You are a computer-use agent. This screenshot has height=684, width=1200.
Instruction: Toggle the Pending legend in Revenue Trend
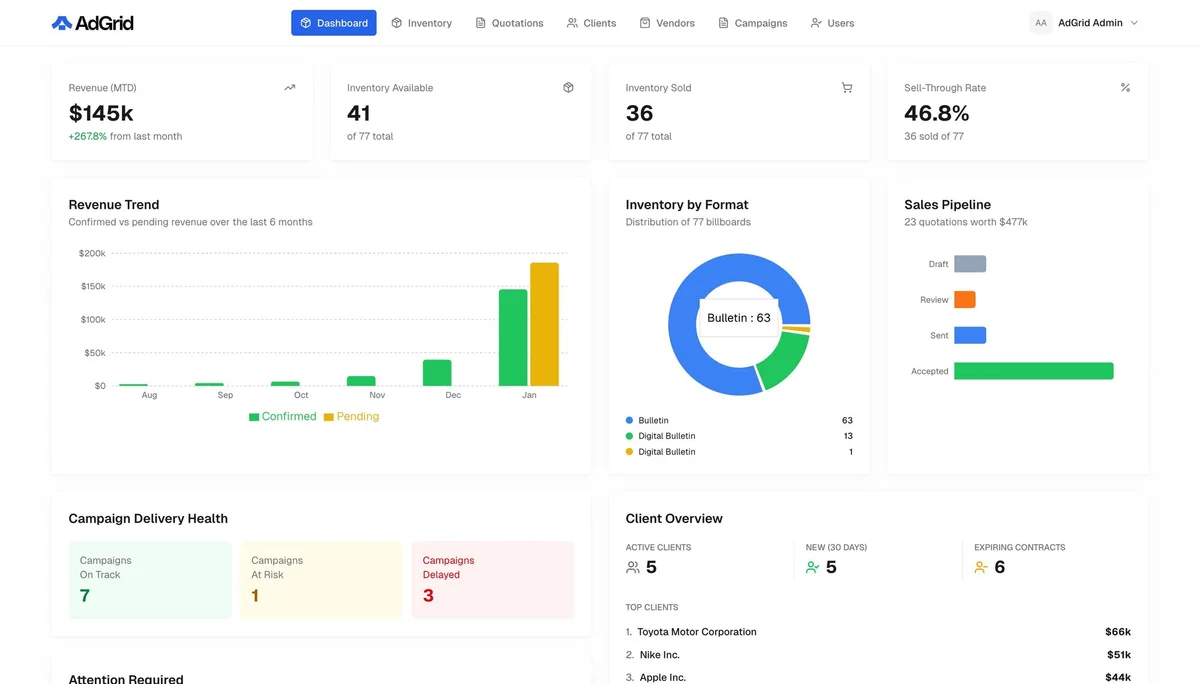(x=350, y=416)
